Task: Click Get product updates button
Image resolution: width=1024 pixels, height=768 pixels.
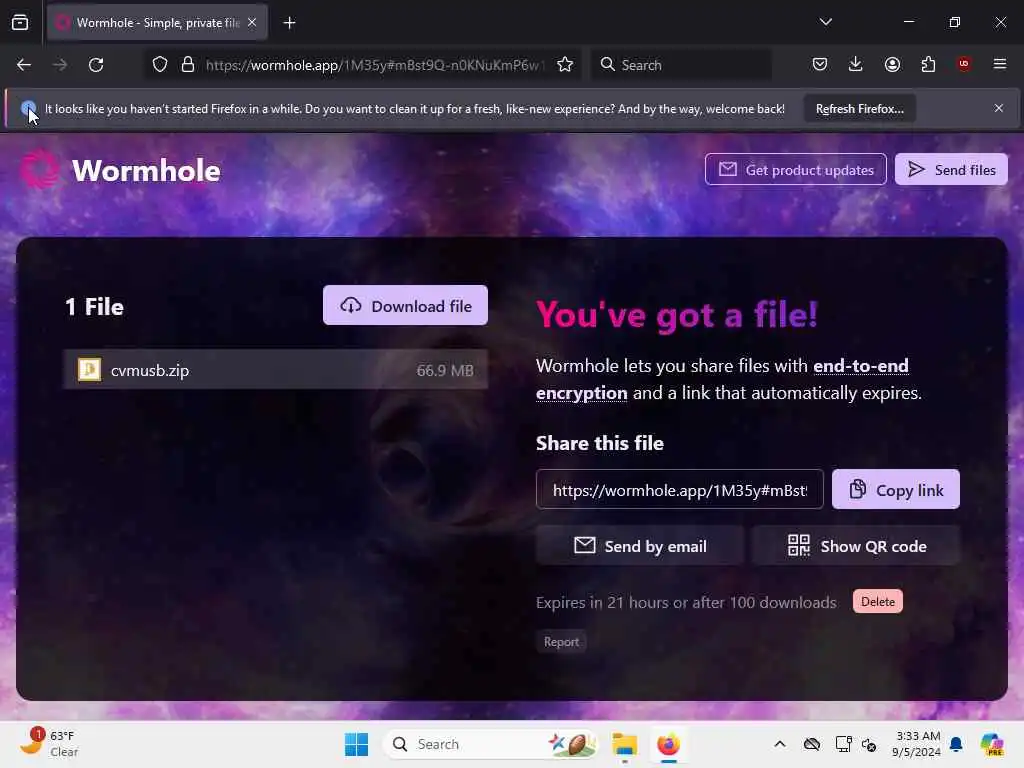Action: click(795, 170)
